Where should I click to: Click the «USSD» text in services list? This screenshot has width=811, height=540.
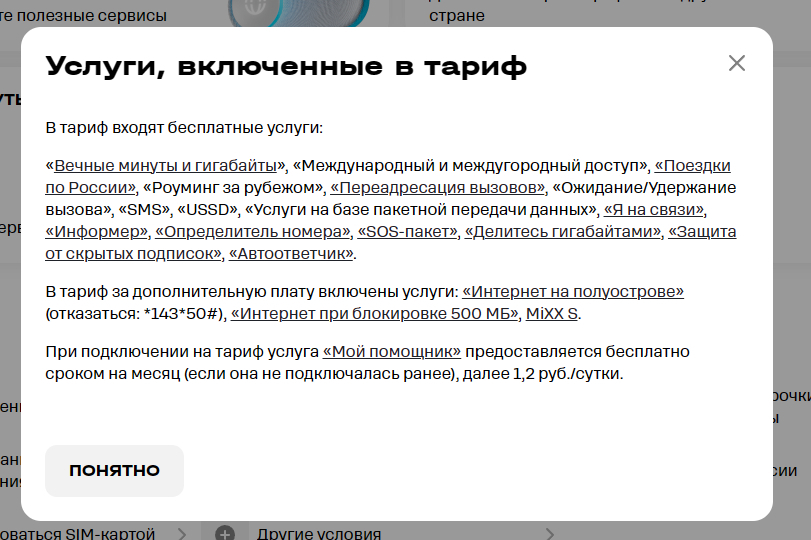pyautogui.click(x=208, y=209)
